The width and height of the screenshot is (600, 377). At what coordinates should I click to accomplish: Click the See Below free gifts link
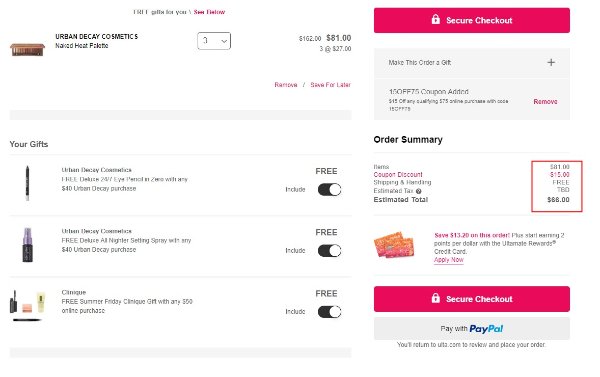[209, 12]
